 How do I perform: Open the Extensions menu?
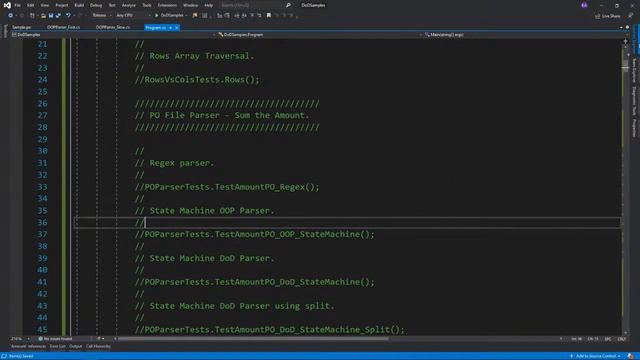pos(167,5)
